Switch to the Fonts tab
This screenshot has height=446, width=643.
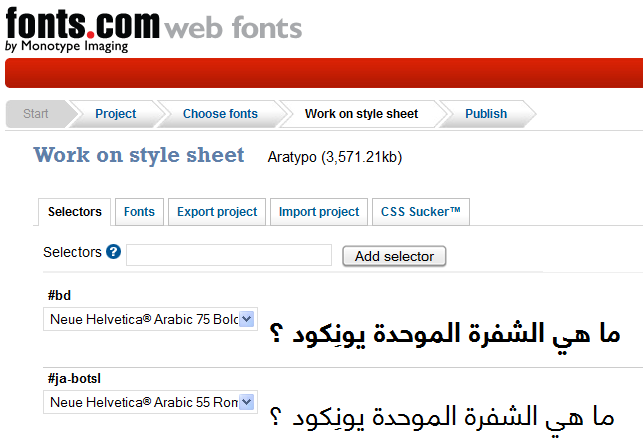pos(139,212)
